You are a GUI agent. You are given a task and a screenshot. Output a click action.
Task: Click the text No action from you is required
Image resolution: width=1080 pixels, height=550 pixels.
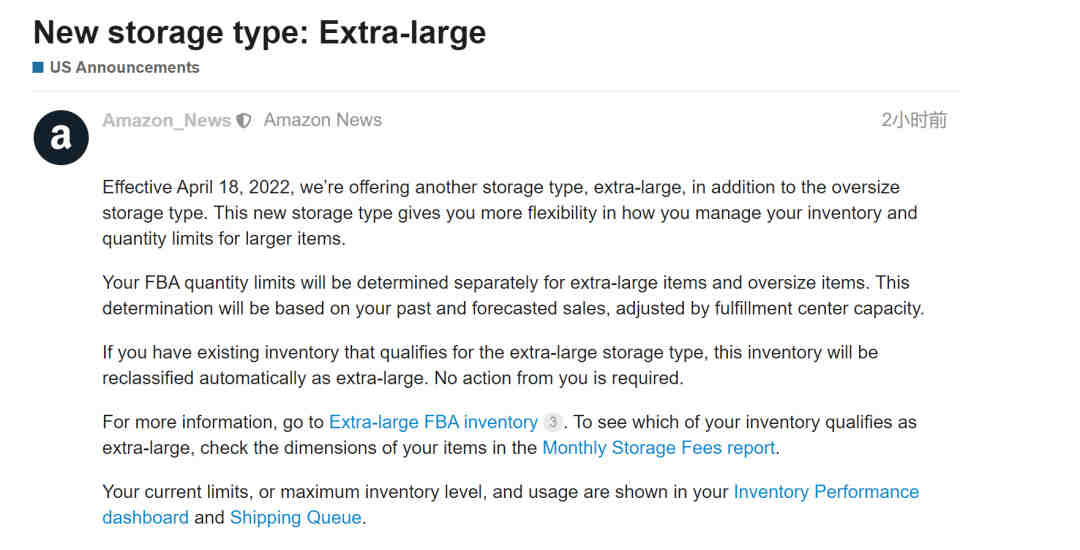click(559, 378)
